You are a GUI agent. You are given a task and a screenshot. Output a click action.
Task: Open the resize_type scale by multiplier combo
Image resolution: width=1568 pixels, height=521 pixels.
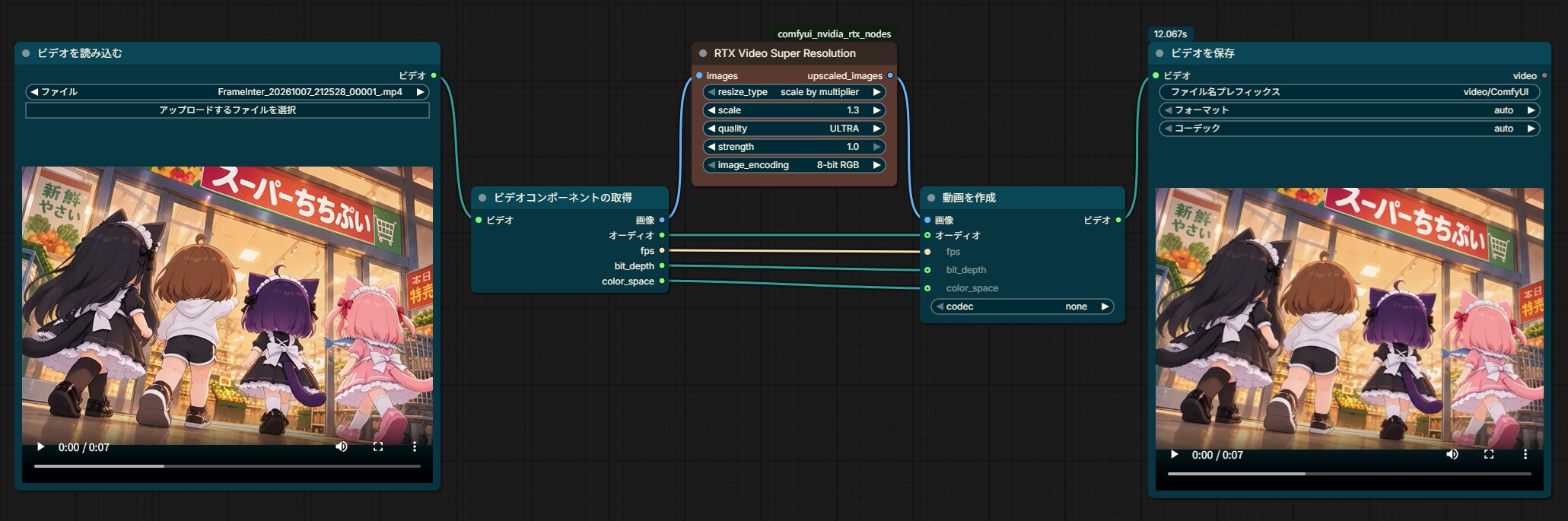[x=794, y=92]
